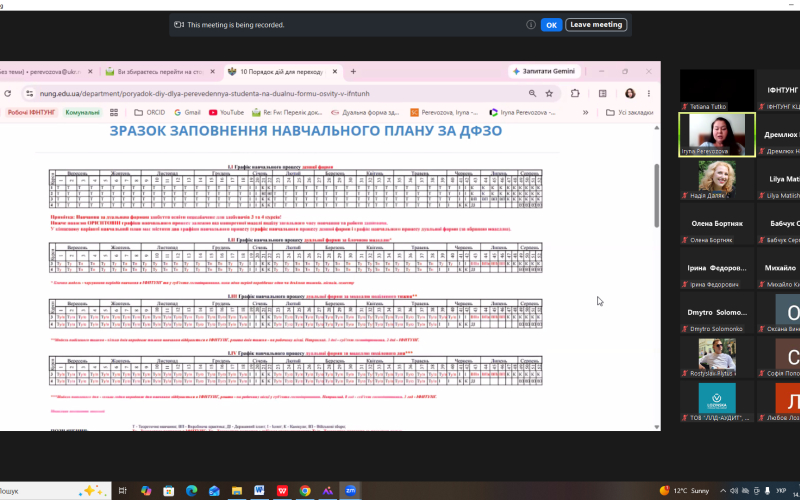Viewport: 800px width, 500px height.
Task: Open the YouTube bookmark
Action: click(227, 112)
